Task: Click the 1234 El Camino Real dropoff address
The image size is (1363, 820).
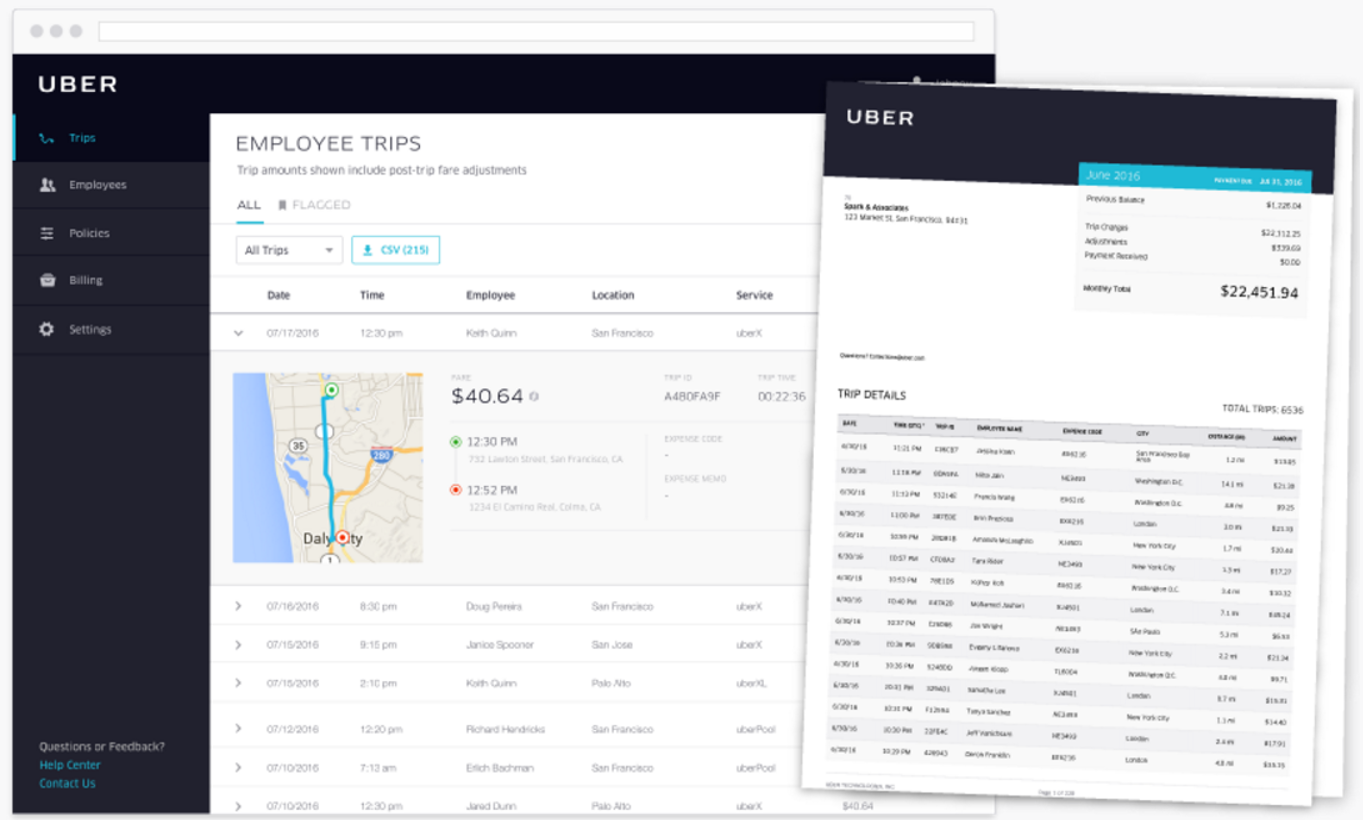Action: [x=535, y=507]
